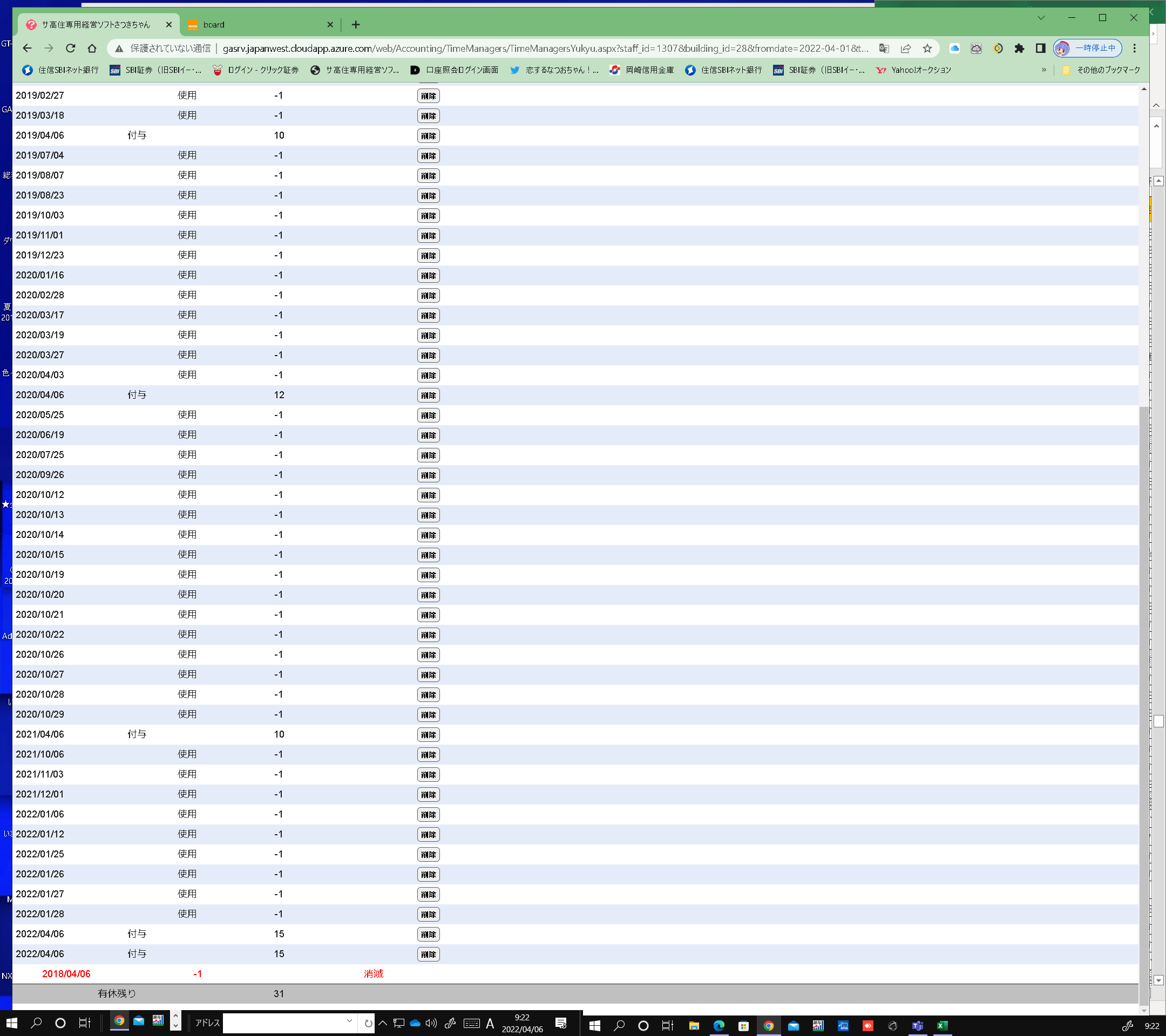
Task: Reload the current browser page
Action: point(70,49)
